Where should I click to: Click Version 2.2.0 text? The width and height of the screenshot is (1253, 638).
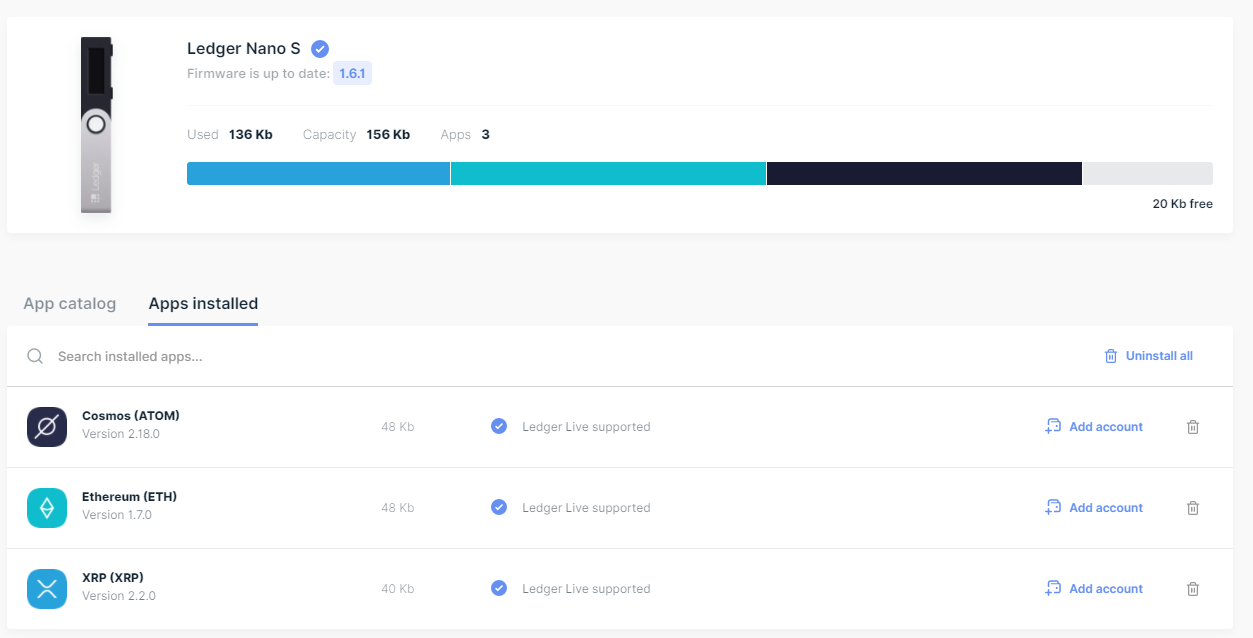[119, 596]
